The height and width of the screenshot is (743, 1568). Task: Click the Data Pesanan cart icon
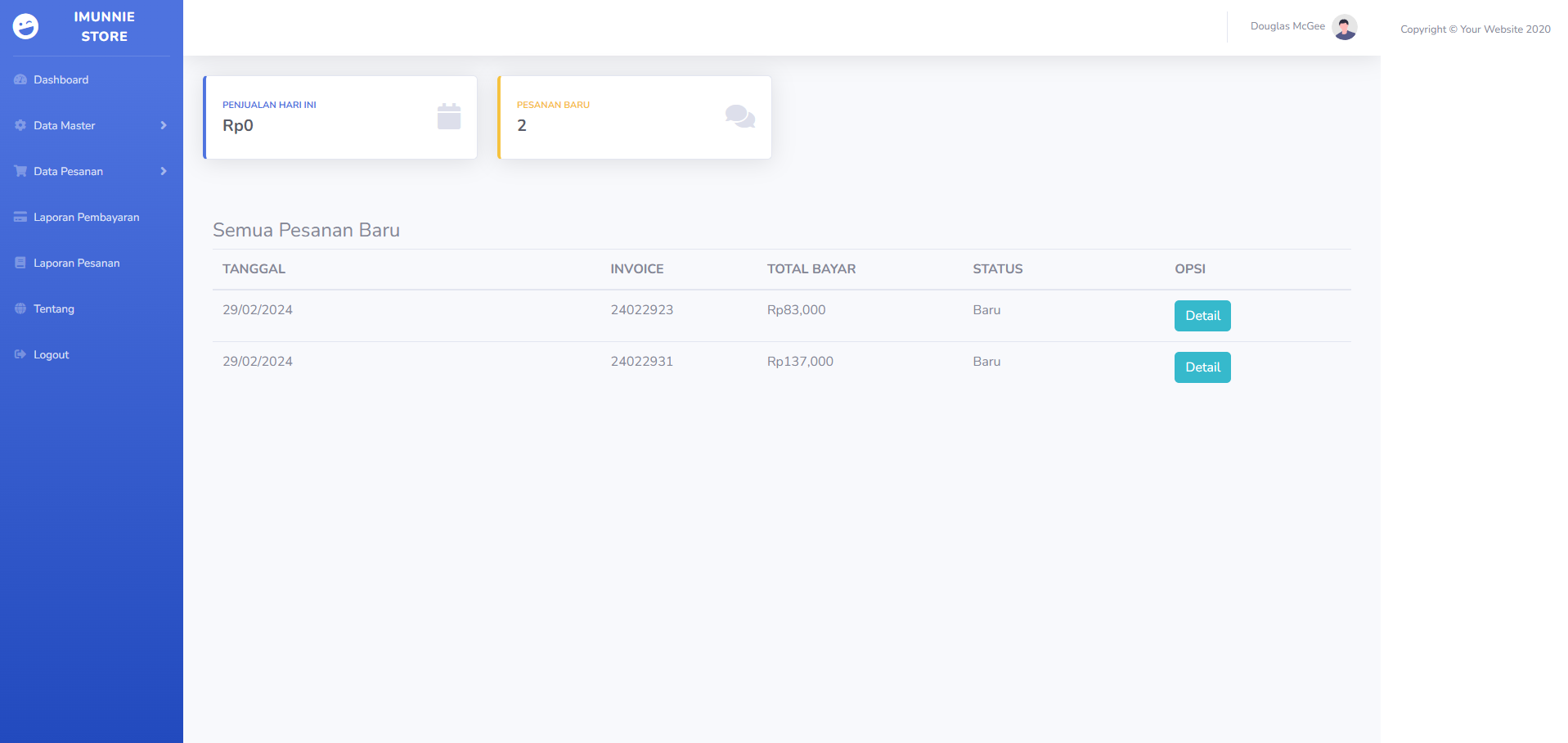click(20, 171)
